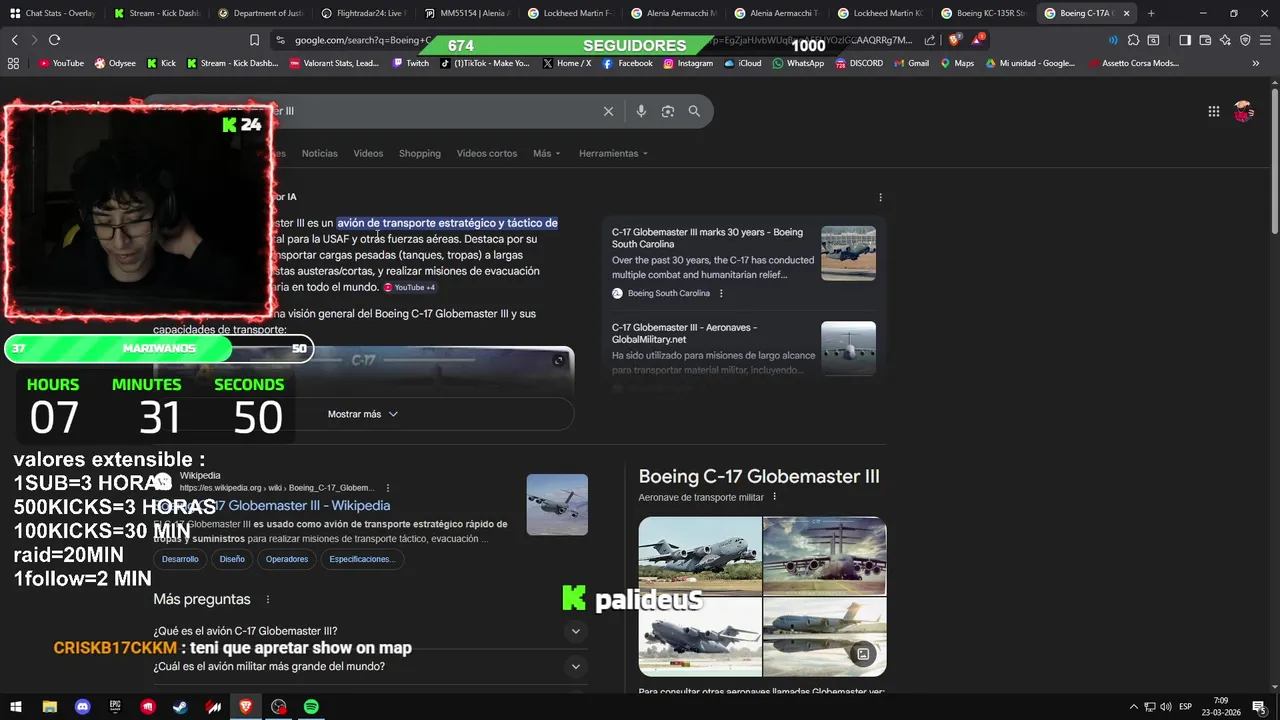Open File Explorer from the taskbar

pyautogui.click(x=49, y=707)
